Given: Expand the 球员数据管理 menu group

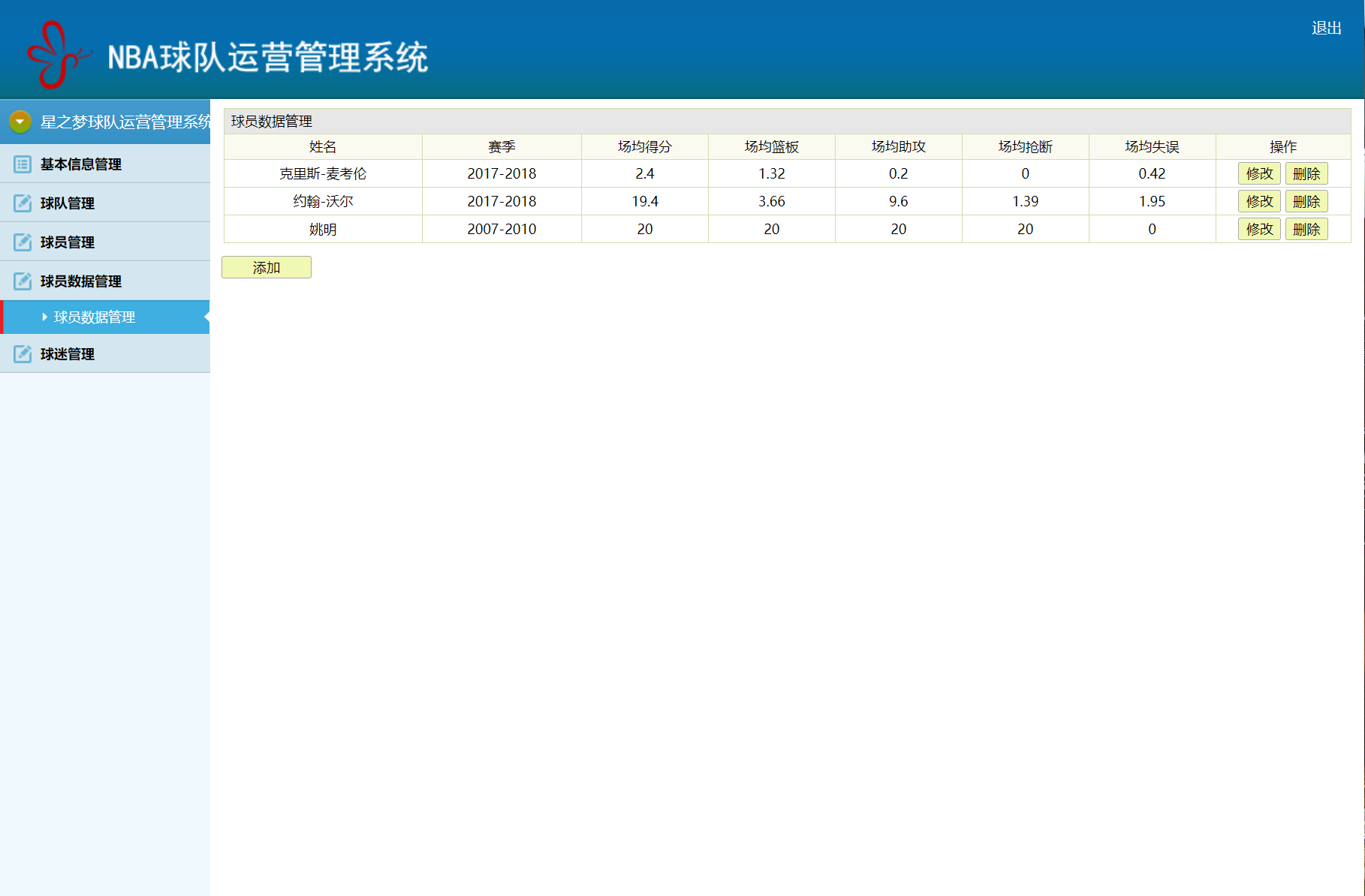Looking at the screenshot, I should pos(80,281).
